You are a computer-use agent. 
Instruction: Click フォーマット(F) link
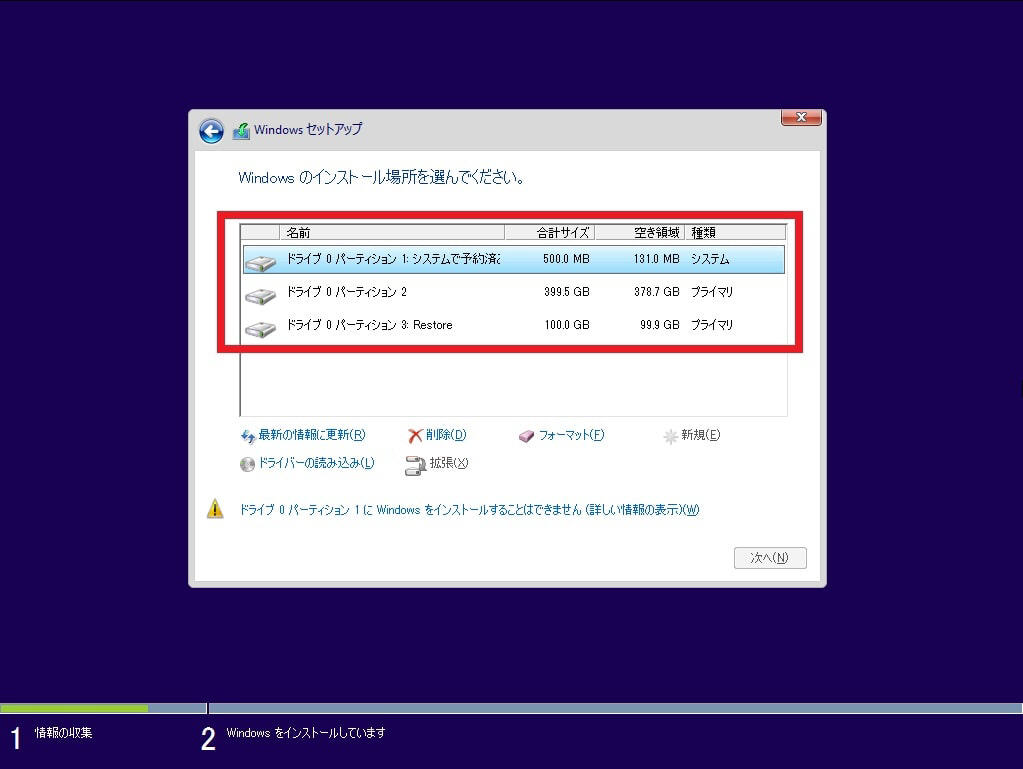point(571,435)
